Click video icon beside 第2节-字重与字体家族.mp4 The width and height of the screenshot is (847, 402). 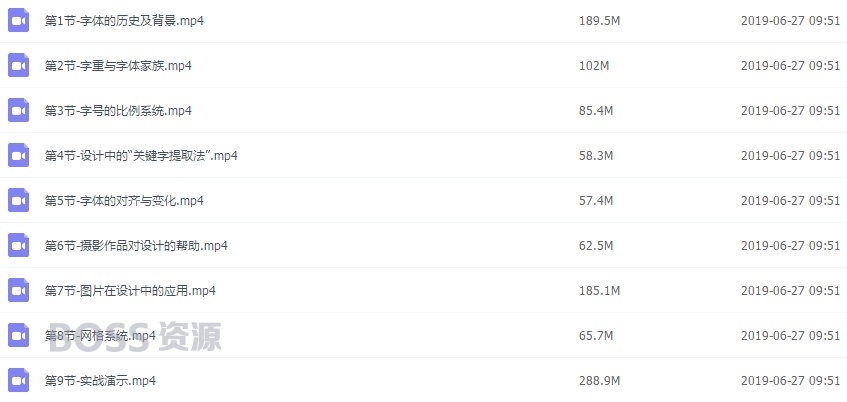(x=18, y=66)
